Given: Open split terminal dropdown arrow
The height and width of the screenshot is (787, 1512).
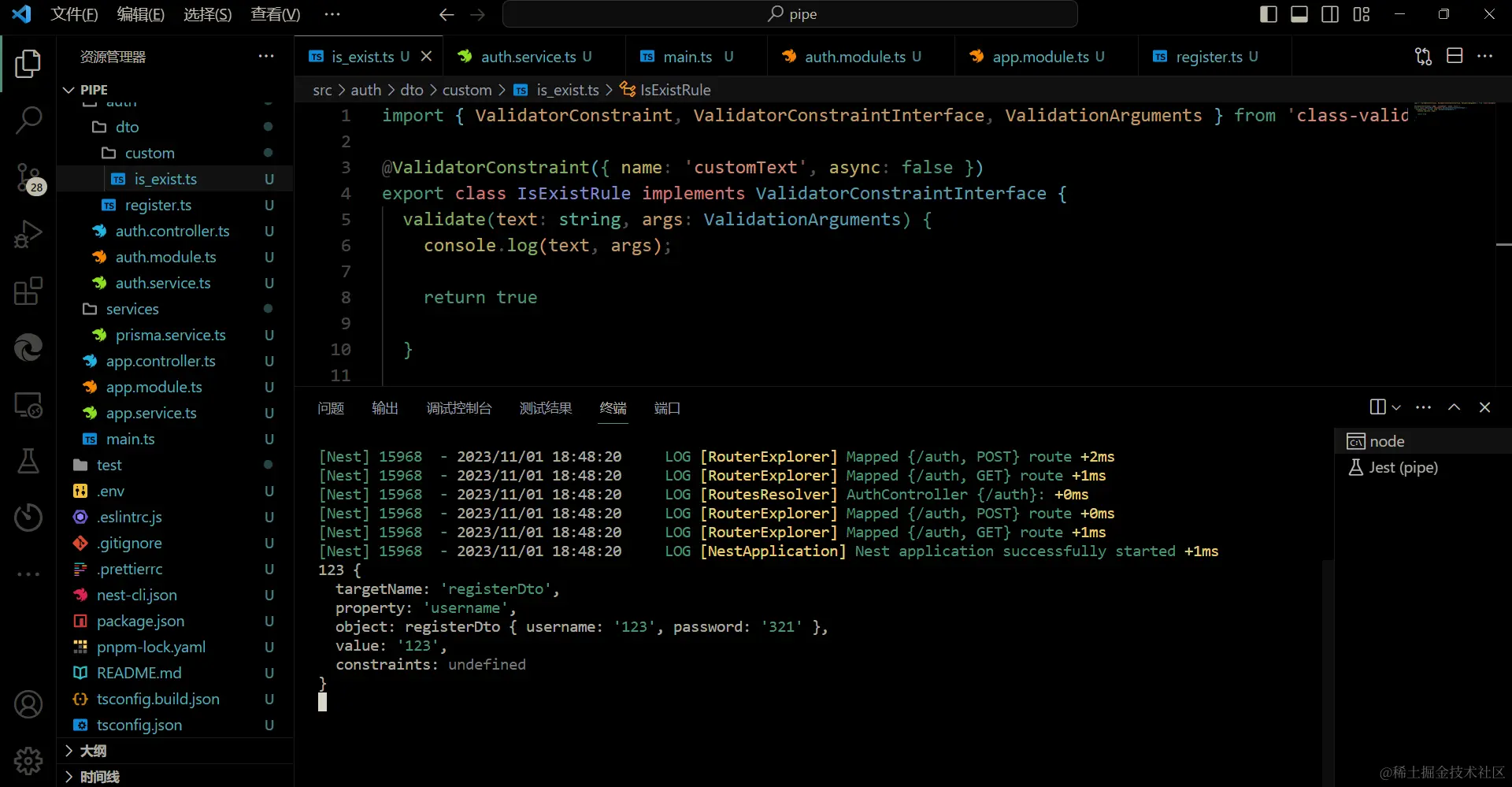Looking at the screenshot, I should pos(1396,407).
